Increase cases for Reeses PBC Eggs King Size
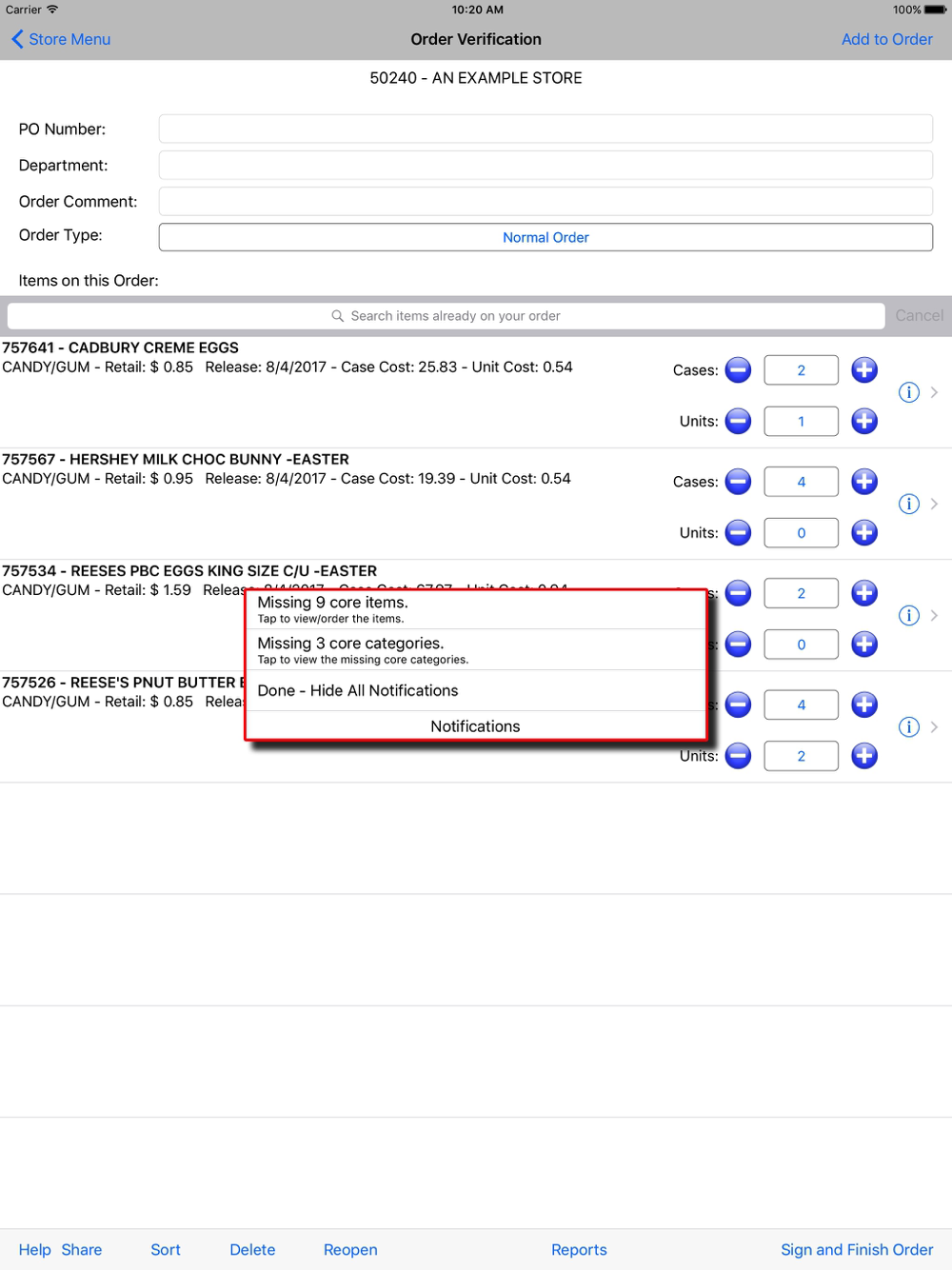 coord(864,593)
